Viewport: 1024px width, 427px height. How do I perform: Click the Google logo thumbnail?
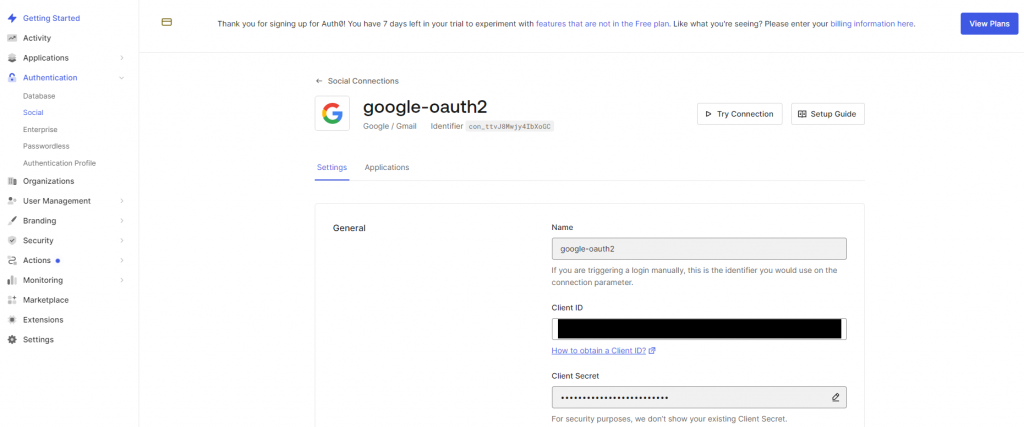[332, 114]
